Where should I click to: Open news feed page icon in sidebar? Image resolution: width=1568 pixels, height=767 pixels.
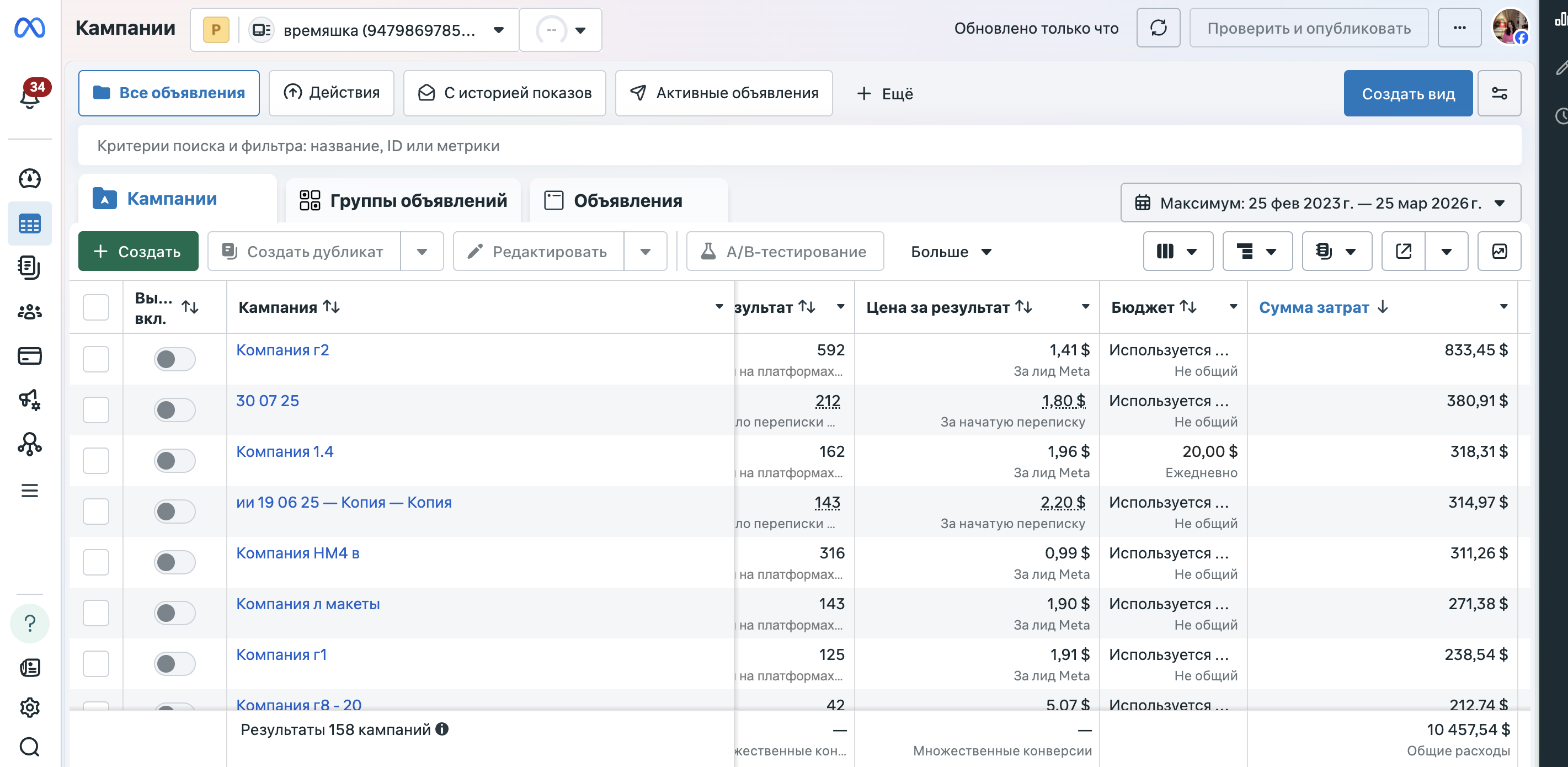point(29,668)
